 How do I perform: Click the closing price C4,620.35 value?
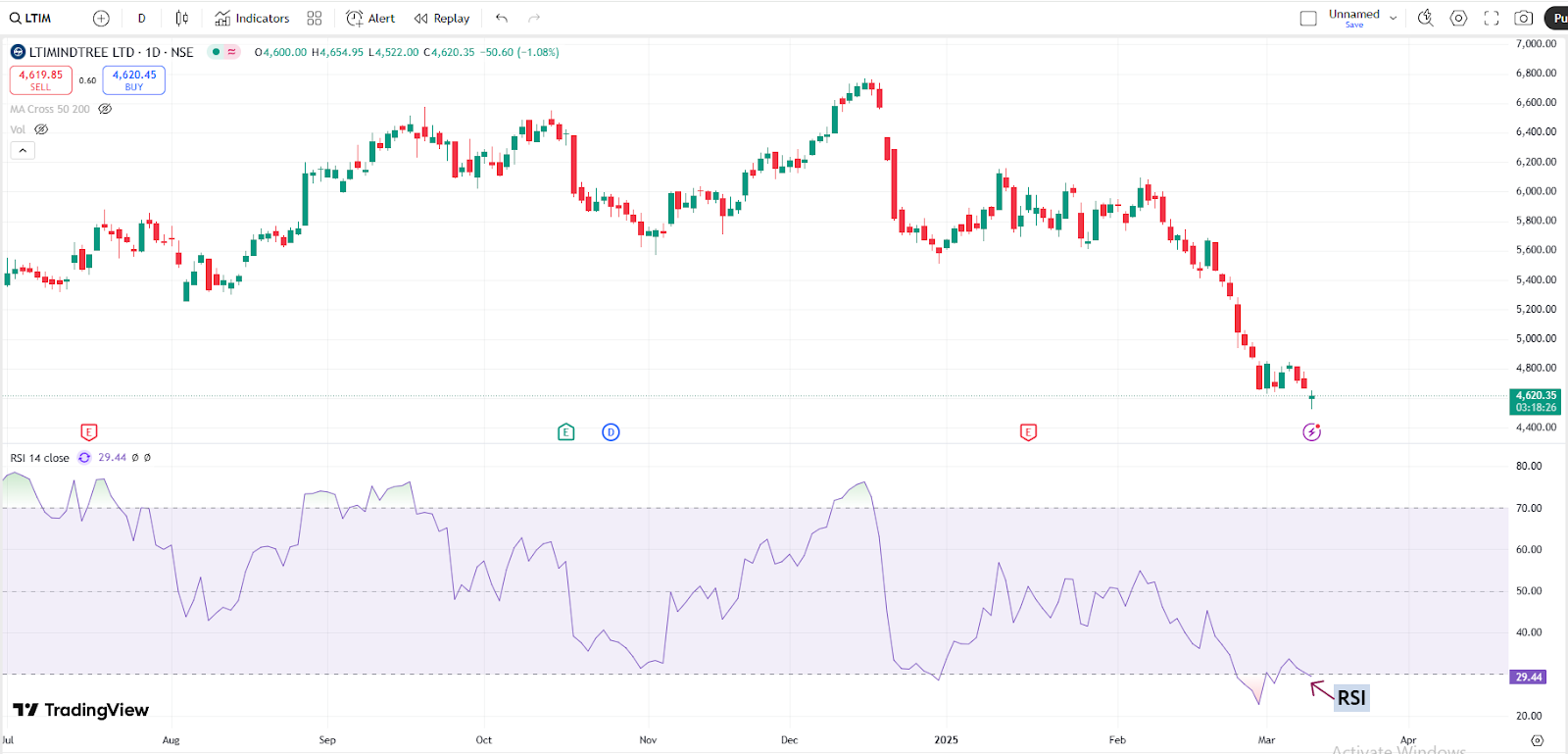pyautogui.click(x=449, y=53)
